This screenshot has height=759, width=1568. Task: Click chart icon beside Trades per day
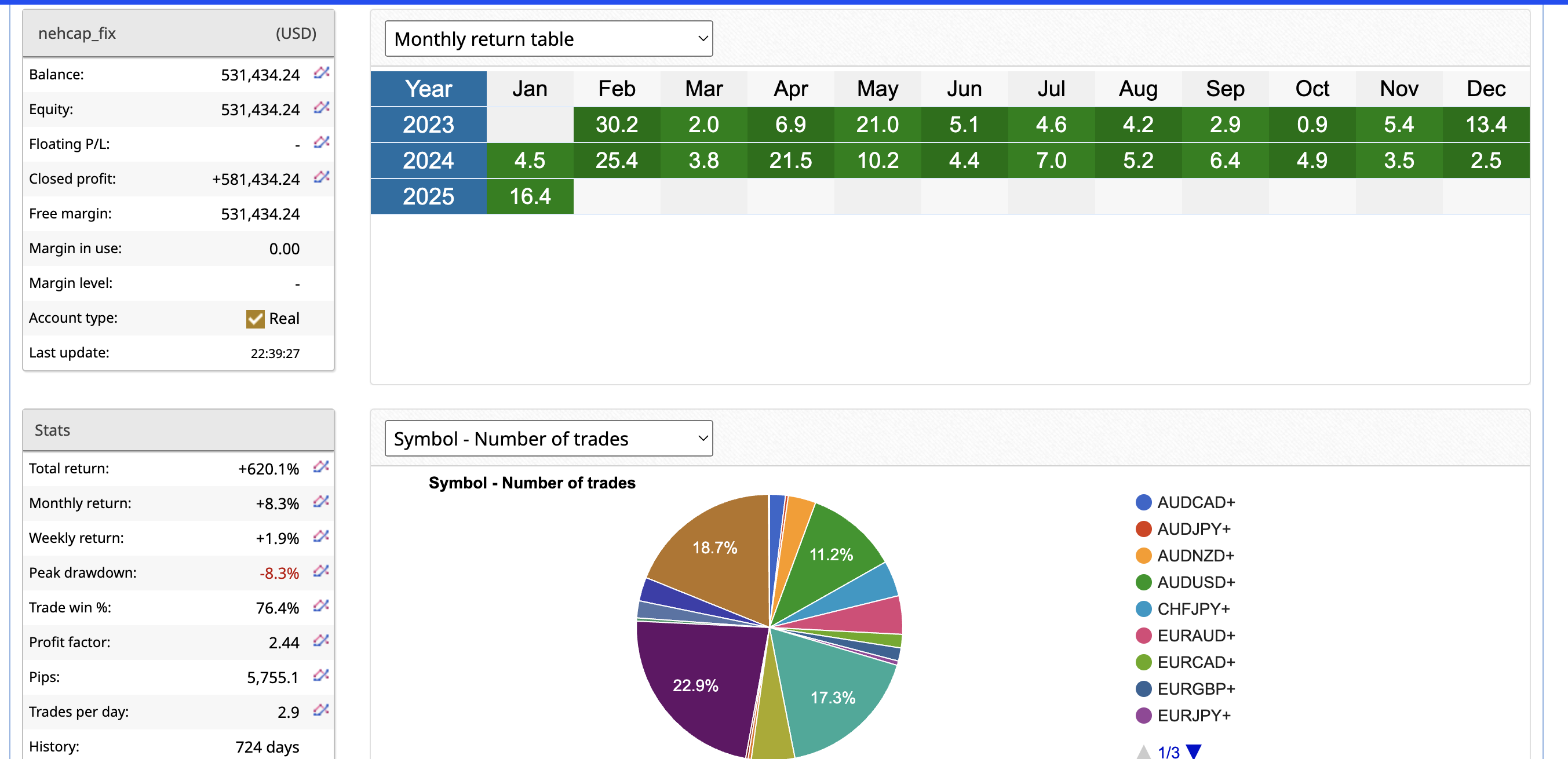(321, 710)
